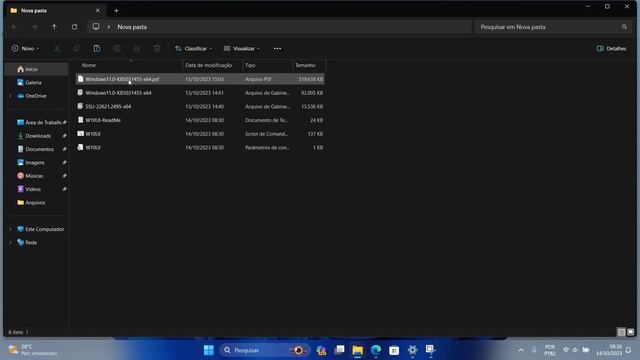Toggle the Detalhes pane
The width and height of the screenshot is (640, 360).
click(611, 49)
